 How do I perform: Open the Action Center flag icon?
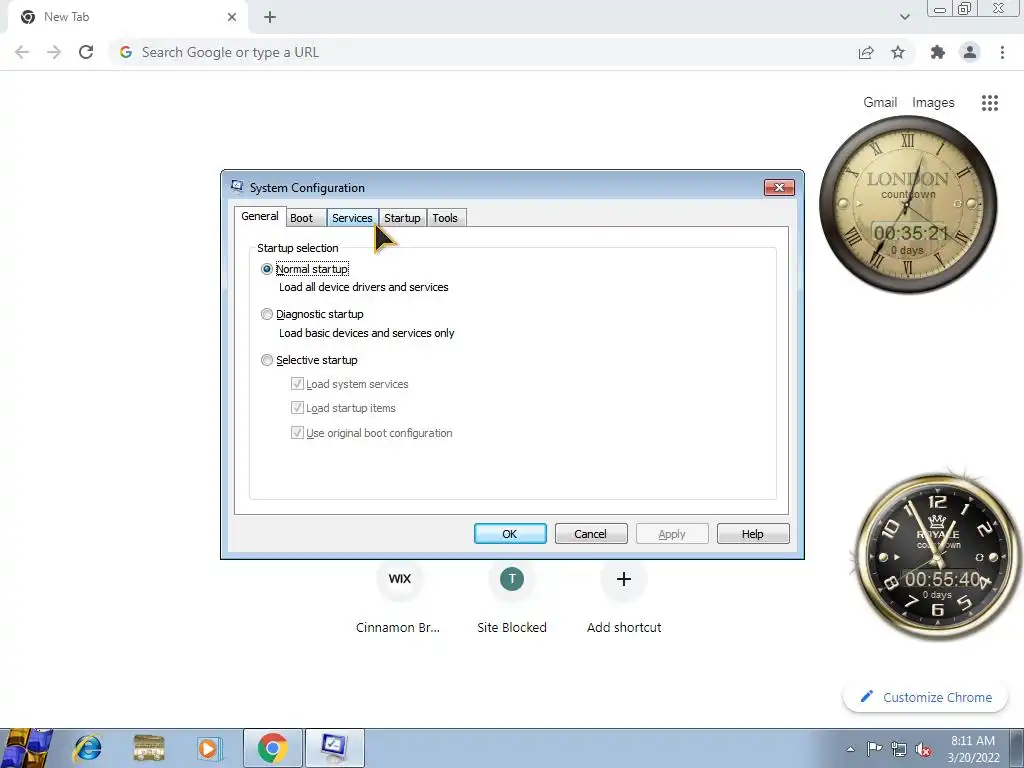point(874,749)
